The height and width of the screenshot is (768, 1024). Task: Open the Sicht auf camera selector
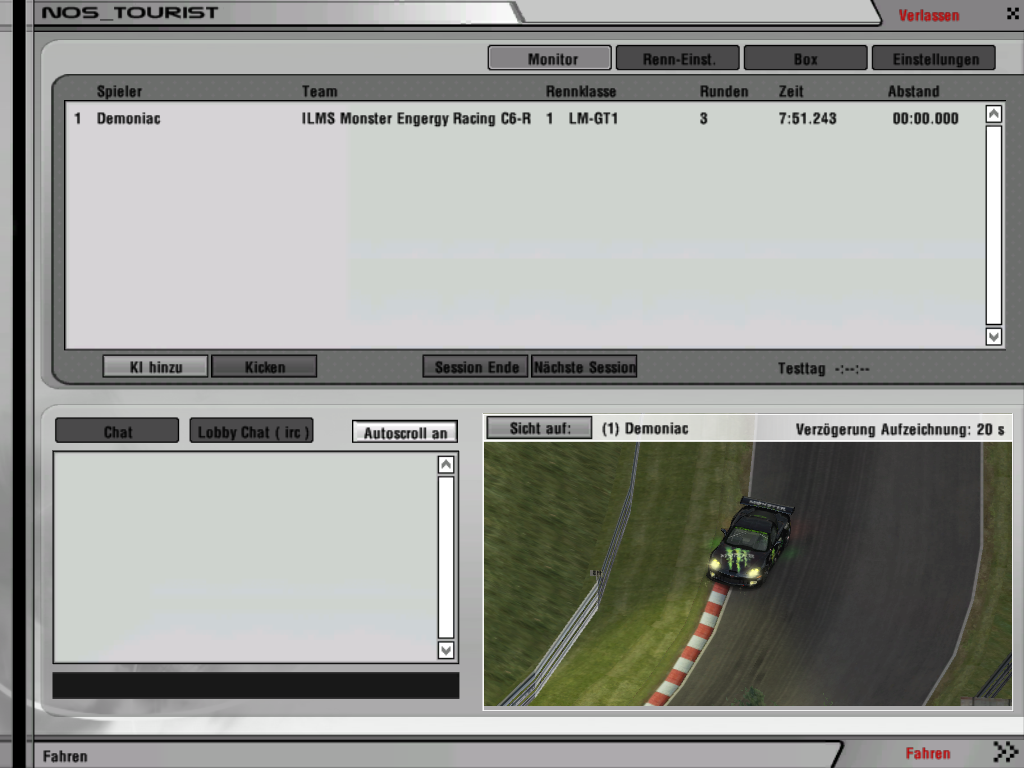[539, 428]
